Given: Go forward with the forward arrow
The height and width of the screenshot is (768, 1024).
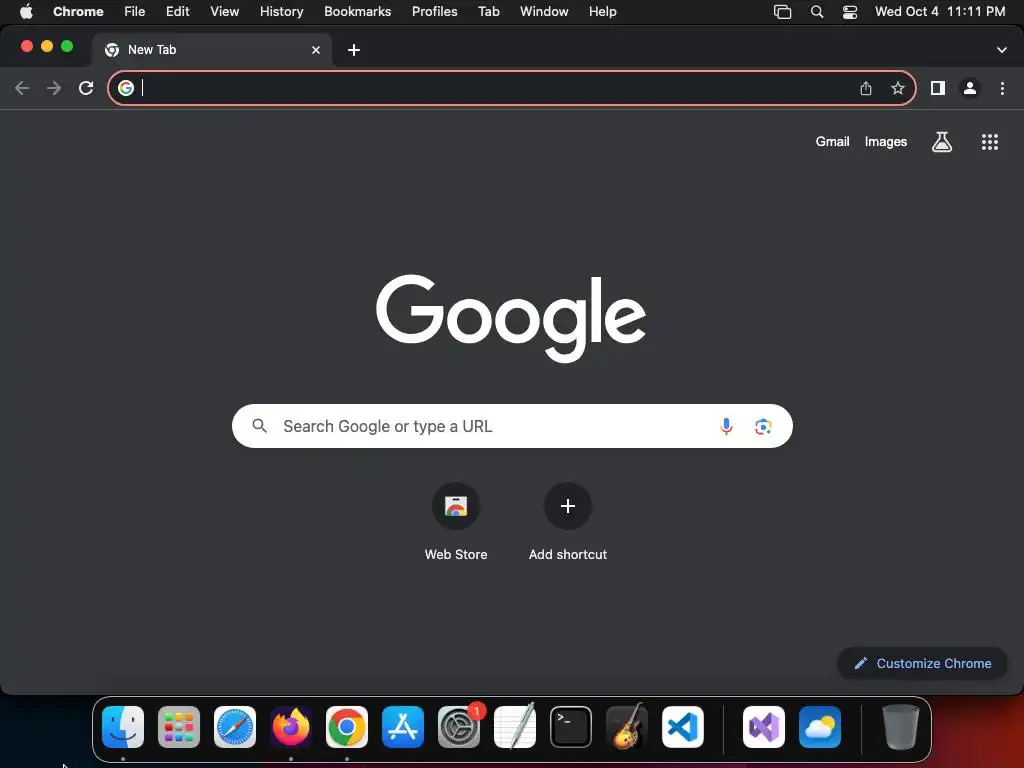Looking at the screenshot, I should coord(54,88).
